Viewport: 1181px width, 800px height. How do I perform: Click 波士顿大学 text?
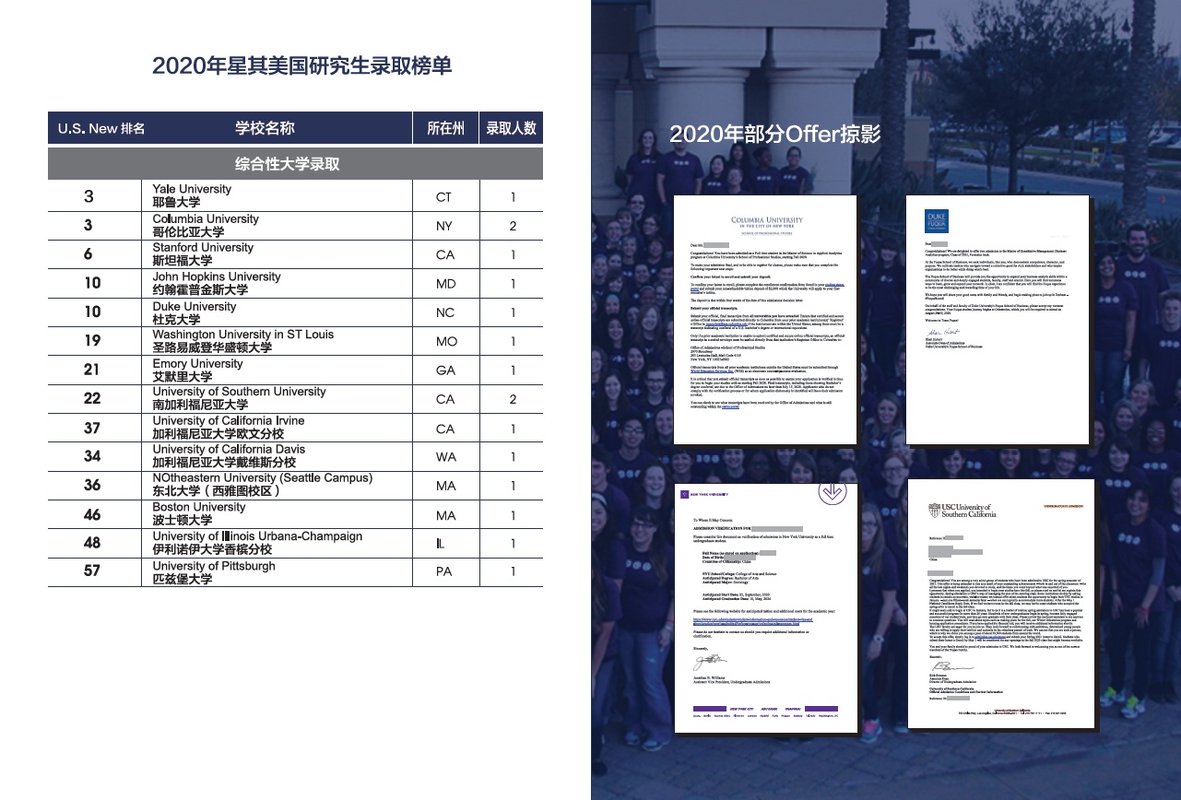(x=182, y=520)
